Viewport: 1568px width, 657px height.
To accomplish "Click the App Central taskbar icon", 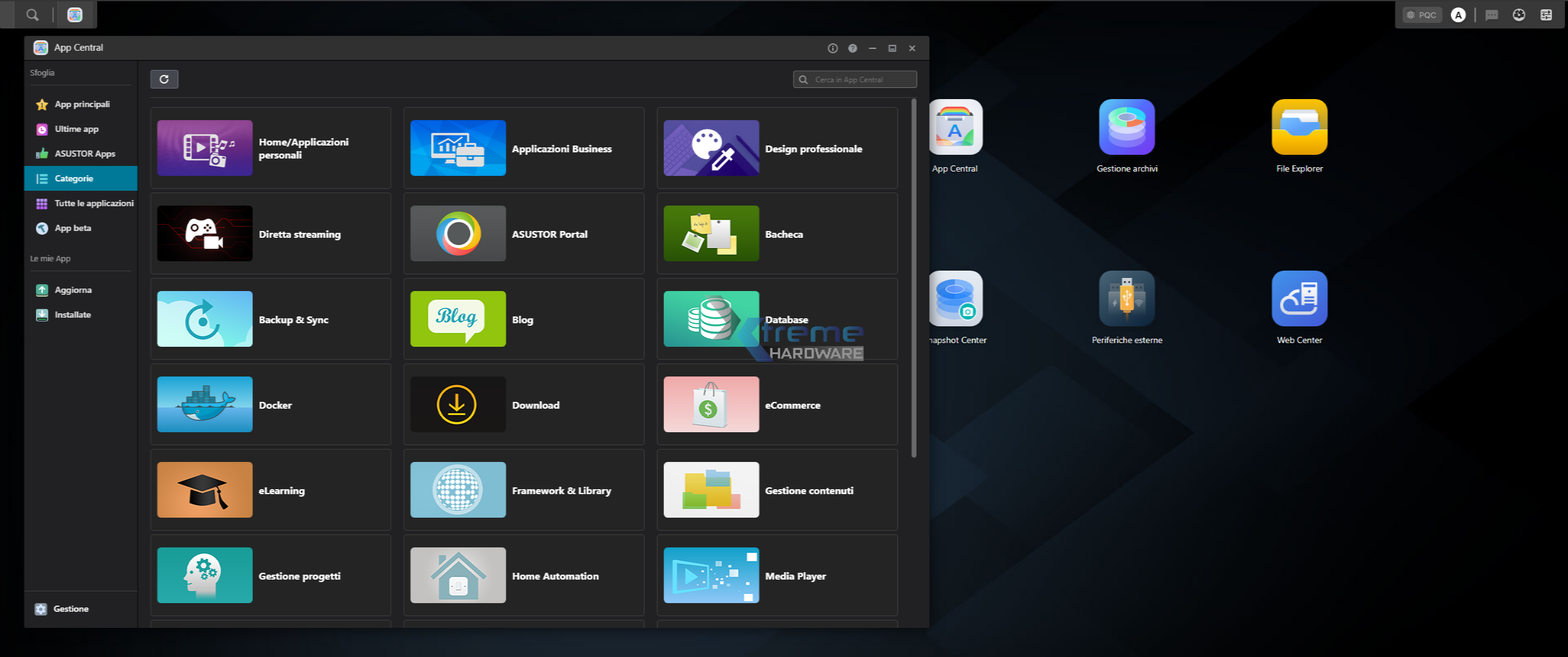I will click(x=75, y=15).
